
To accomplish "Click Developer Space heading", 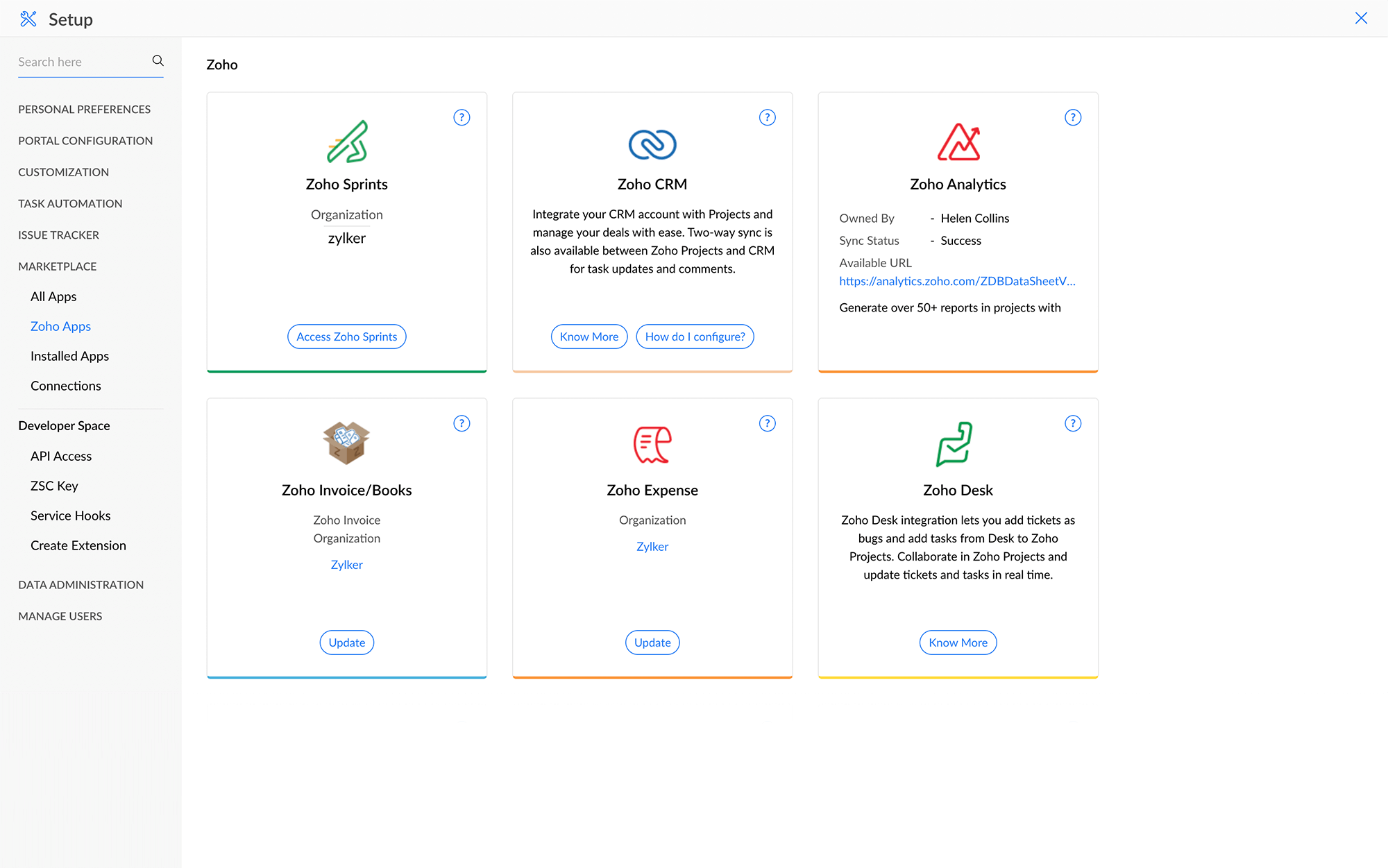I will pos(64,425).
